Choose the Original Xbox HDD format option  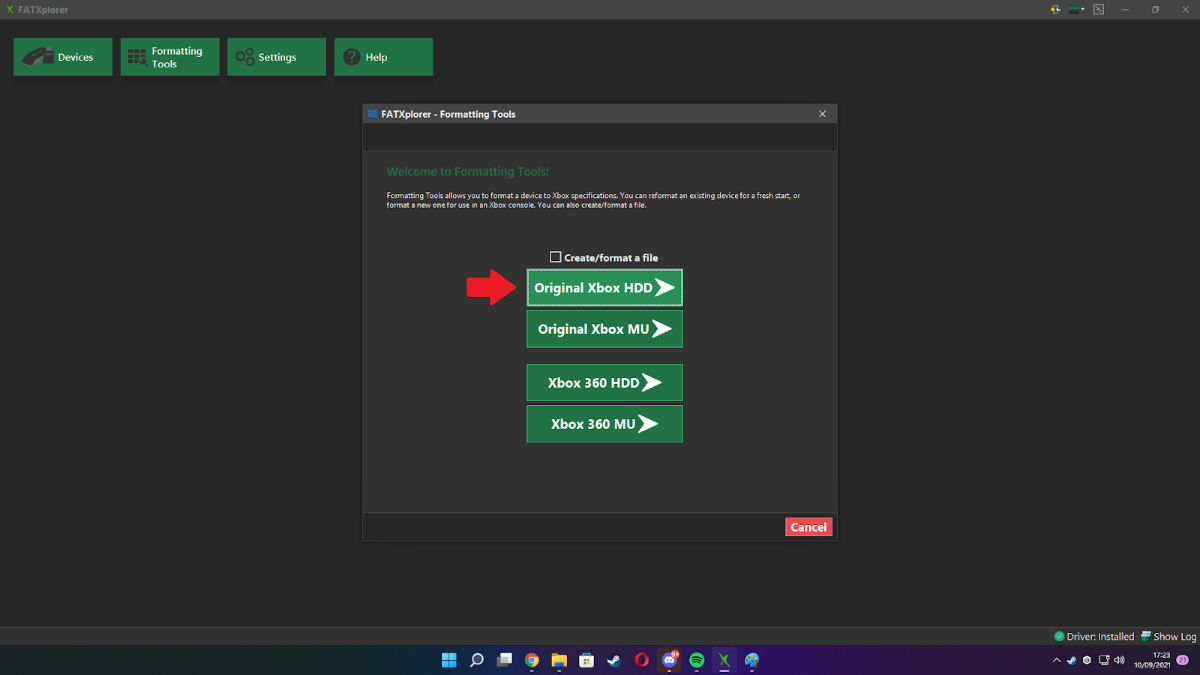click(605, 288)
